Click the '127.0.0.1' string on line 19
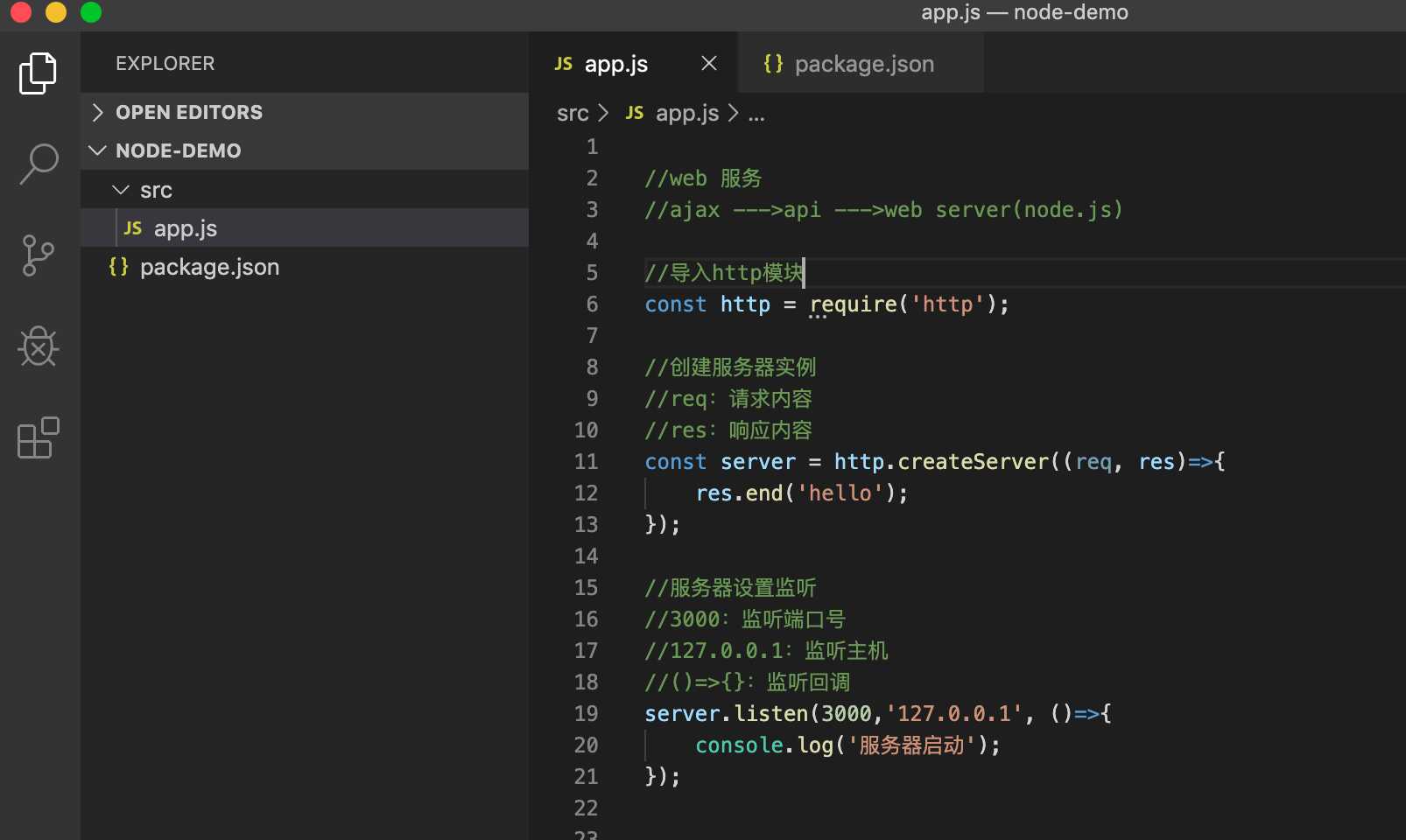The height and width of the screenshot is (840, 1406). coord(954,713)
